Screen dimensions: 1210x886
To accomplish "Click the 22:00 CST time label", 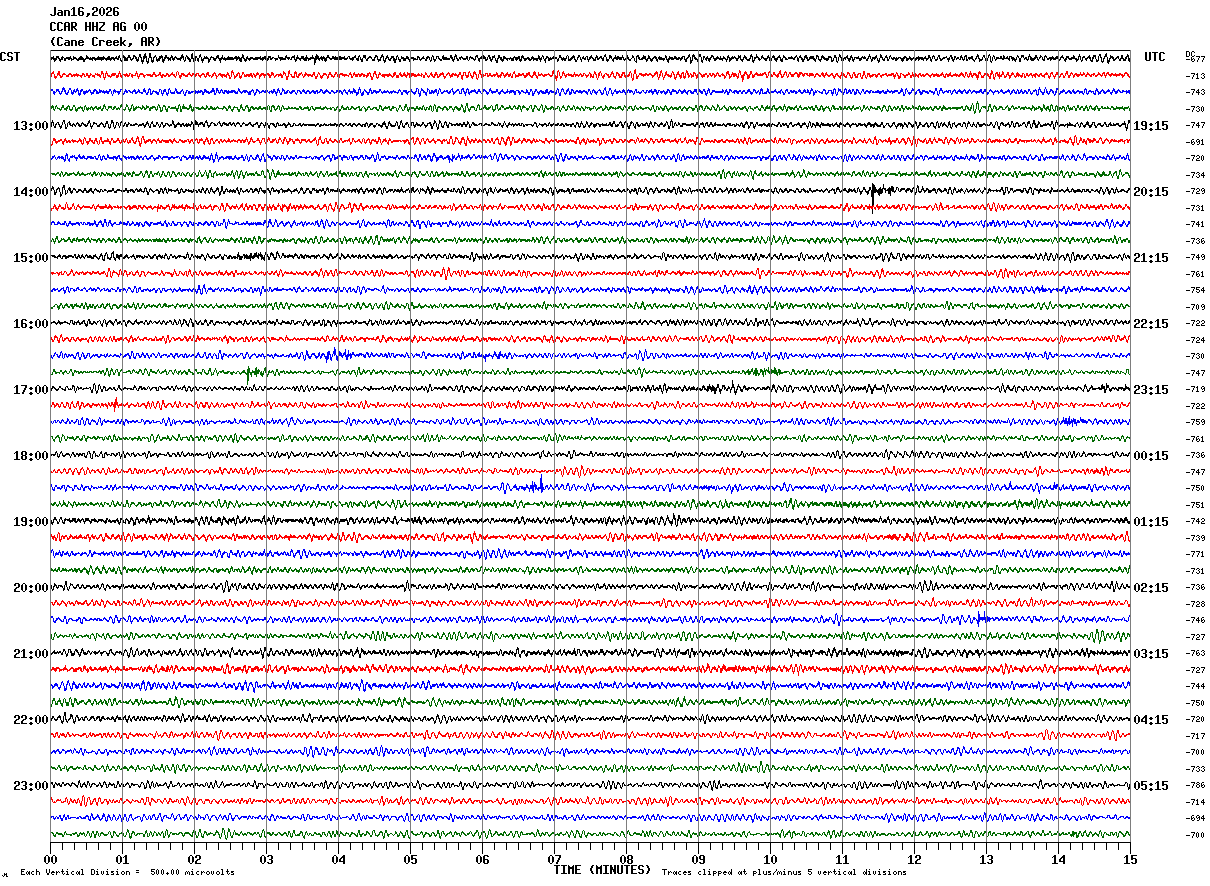I will coord(30,720).
